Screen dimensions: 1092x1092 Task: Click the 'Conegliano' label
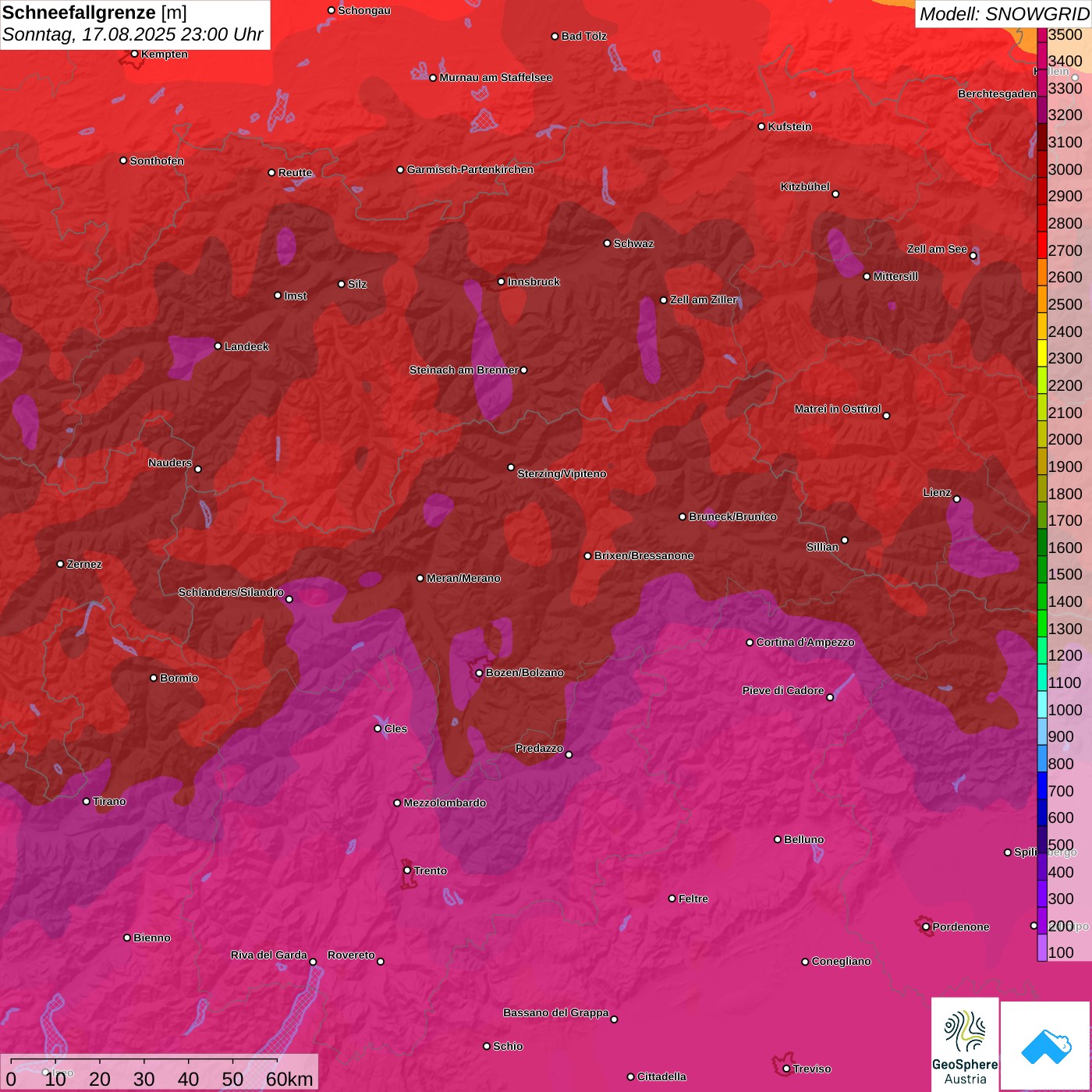coord(841,961)
